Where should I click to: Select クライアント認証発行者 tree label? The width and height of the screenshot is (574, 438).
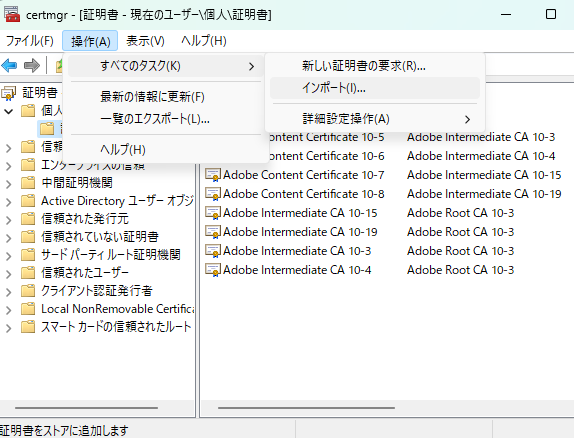(x=97, y=291)
